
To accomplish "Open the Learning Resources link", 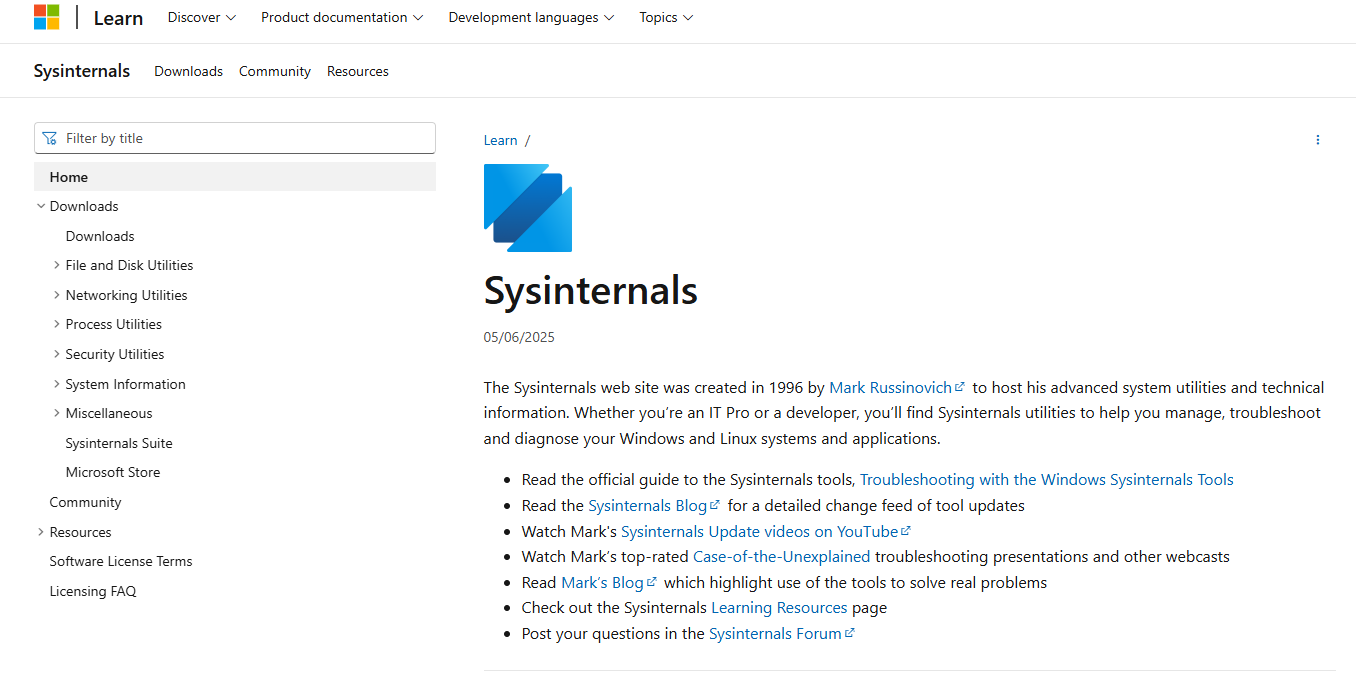I will pos(779,607).
